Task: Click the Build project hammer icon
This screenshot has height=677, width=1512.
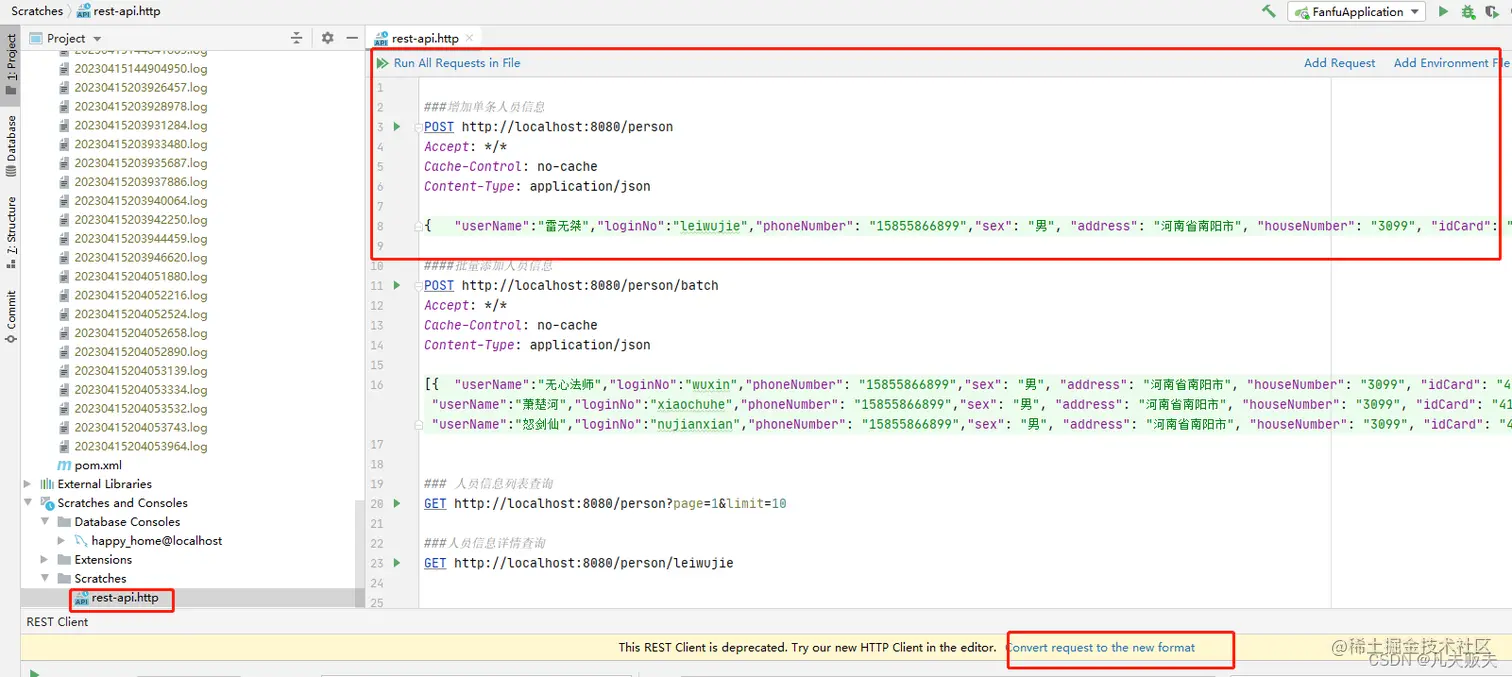Action: (x=1268, y=11)
